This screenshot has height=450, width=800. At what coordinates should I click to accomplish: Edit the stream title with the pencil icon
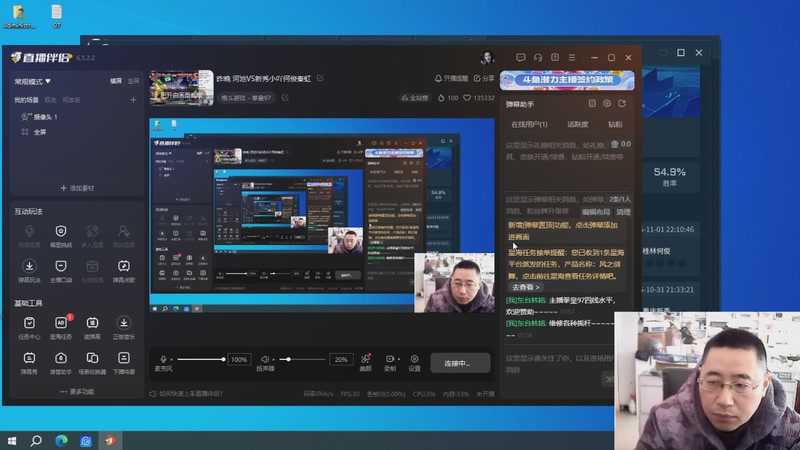point(320,78)
